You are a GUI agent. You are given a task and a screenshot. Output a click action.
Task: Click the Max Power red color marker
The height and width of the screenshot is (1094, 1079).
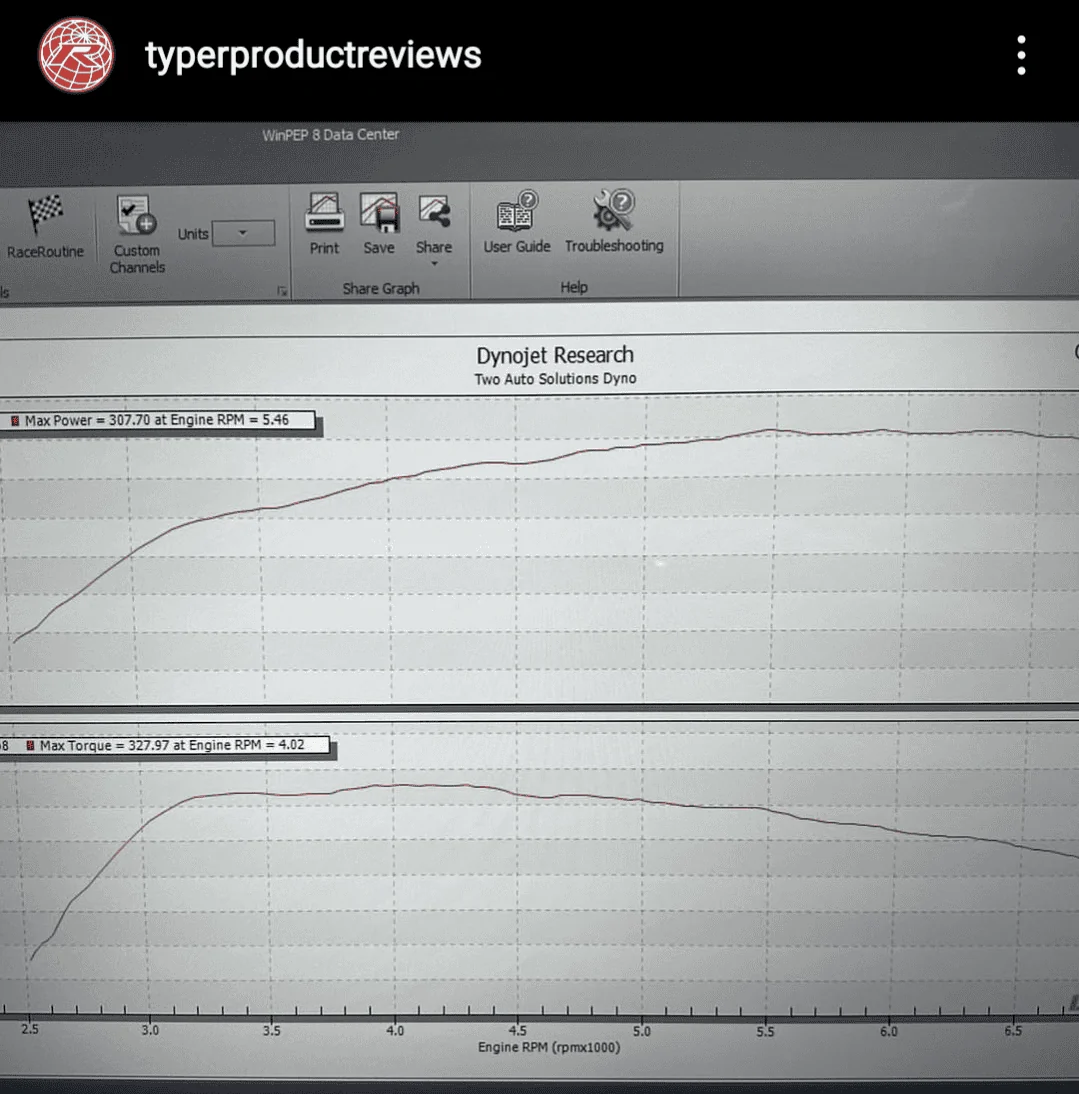pyautogui.click(x=15, y=421)
